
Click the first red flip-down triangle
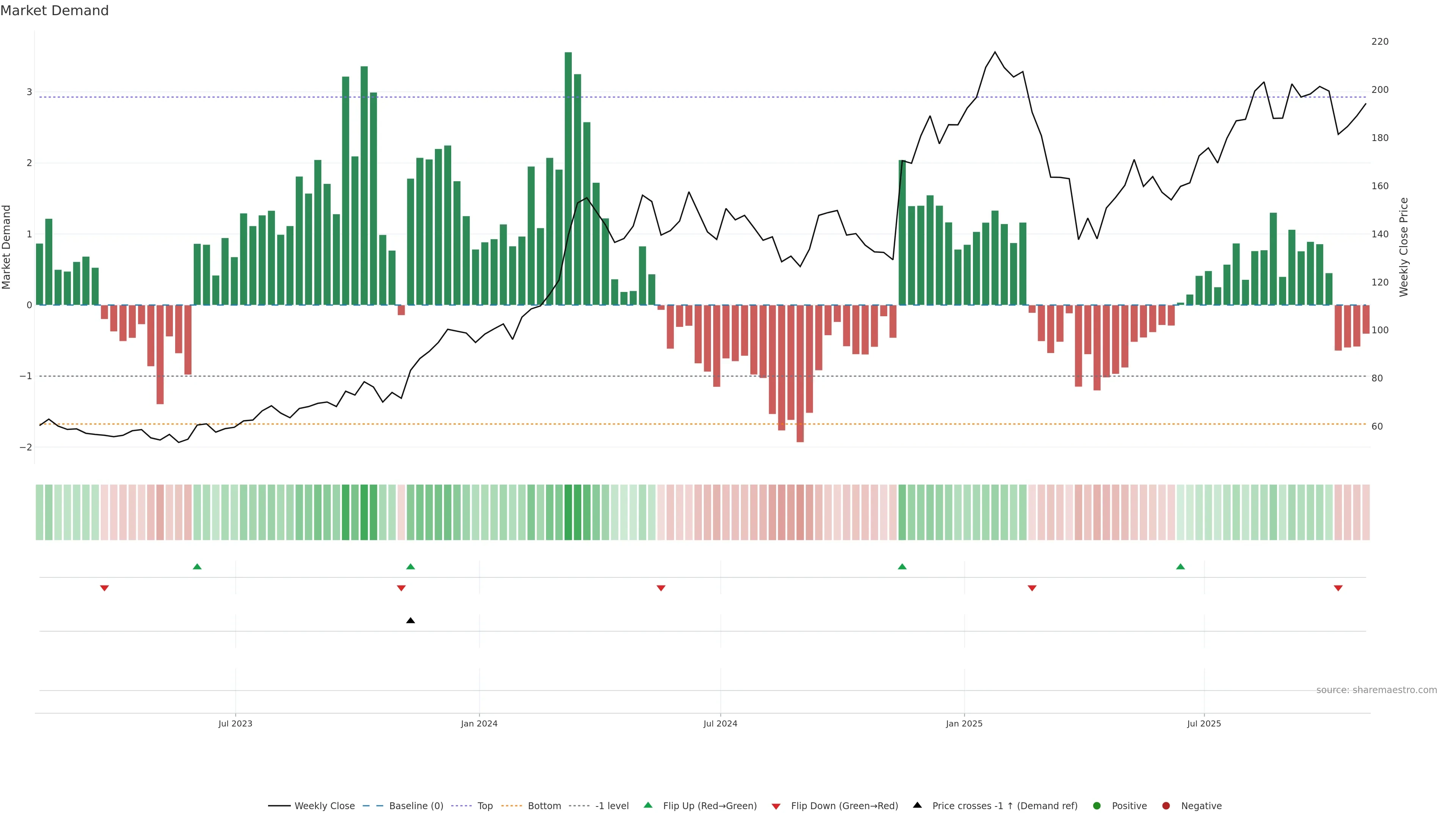pyautogui.click(x=104, y=588)
